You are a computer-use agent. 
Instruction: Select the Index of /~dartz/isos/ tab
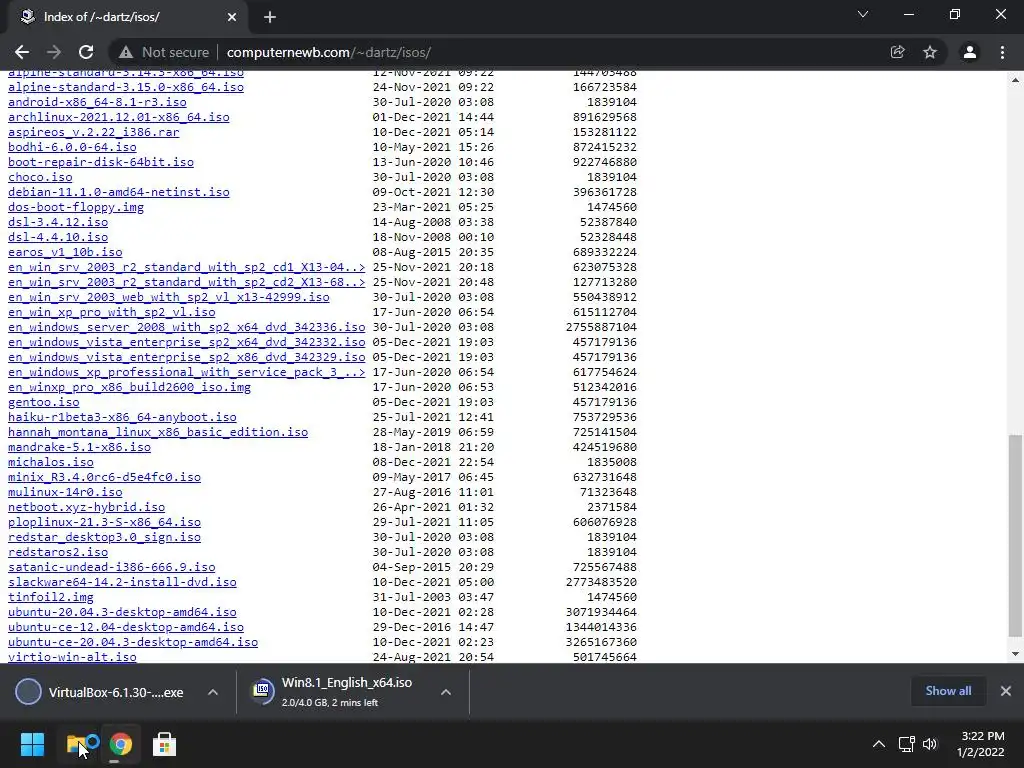[127, 17]
